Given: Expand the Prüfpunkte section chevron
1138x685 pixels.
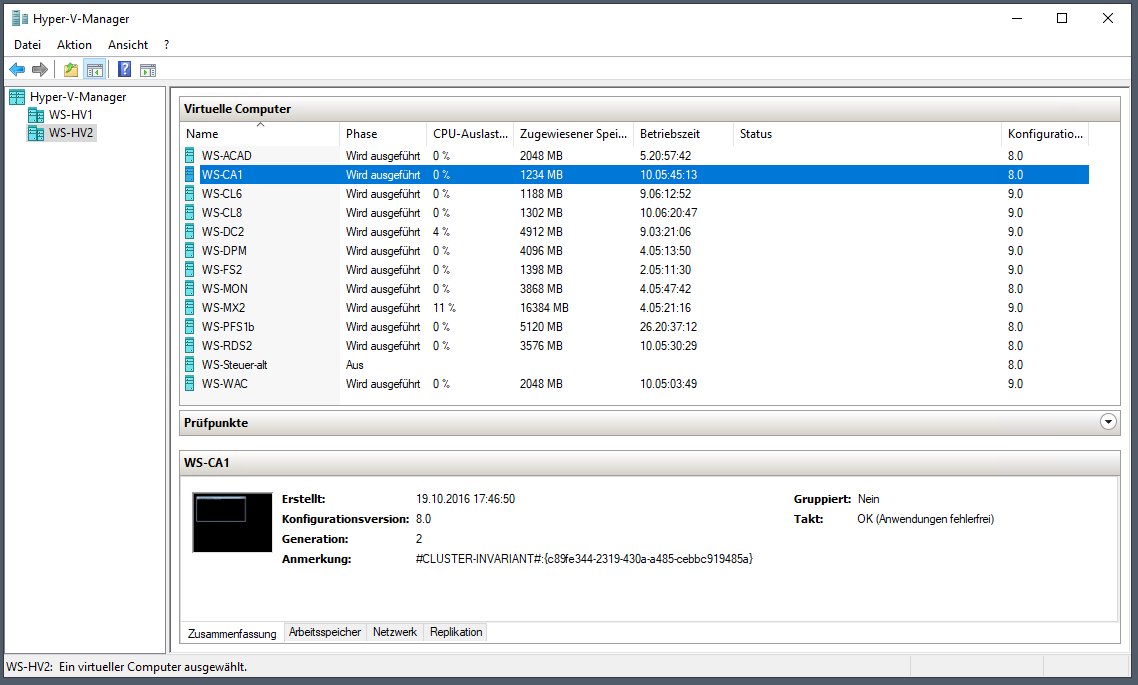Looking at the screenshot, I should click(x=1108, y=422).
